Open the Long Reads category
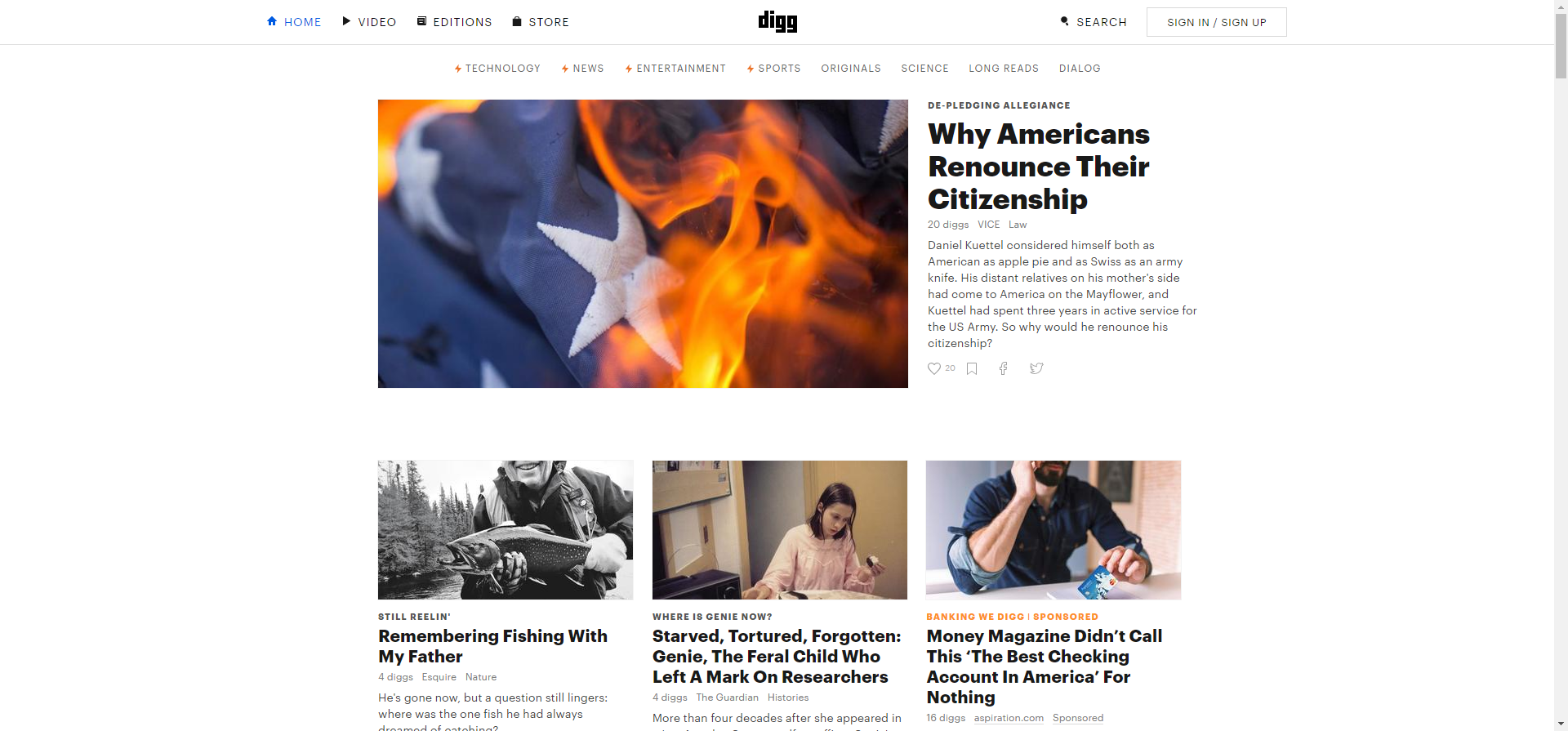The width and height of the screenshot is (1568, 731). pos(1004,69)
